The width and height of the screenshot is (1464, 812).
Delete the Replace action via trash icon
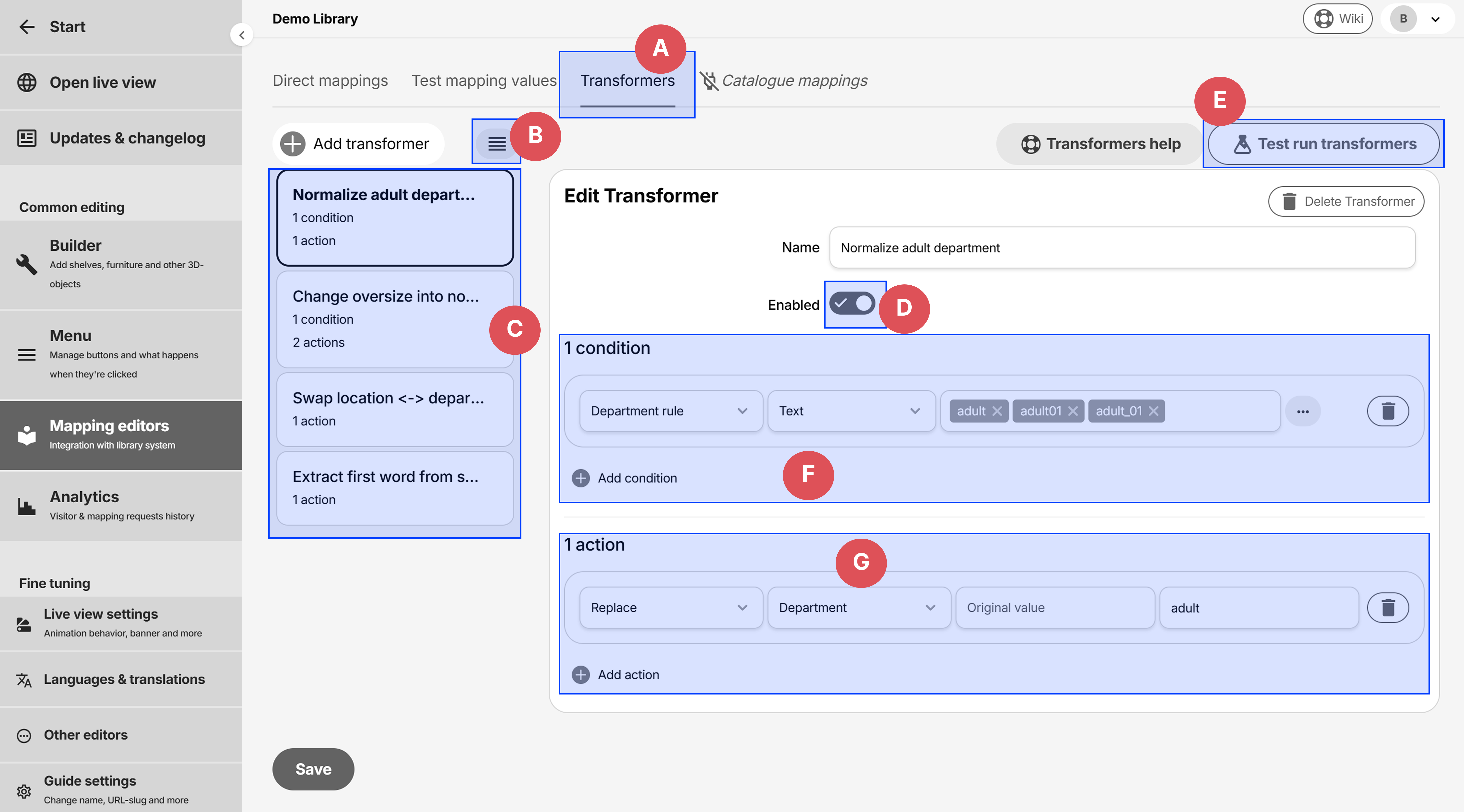click(1387, 607)
